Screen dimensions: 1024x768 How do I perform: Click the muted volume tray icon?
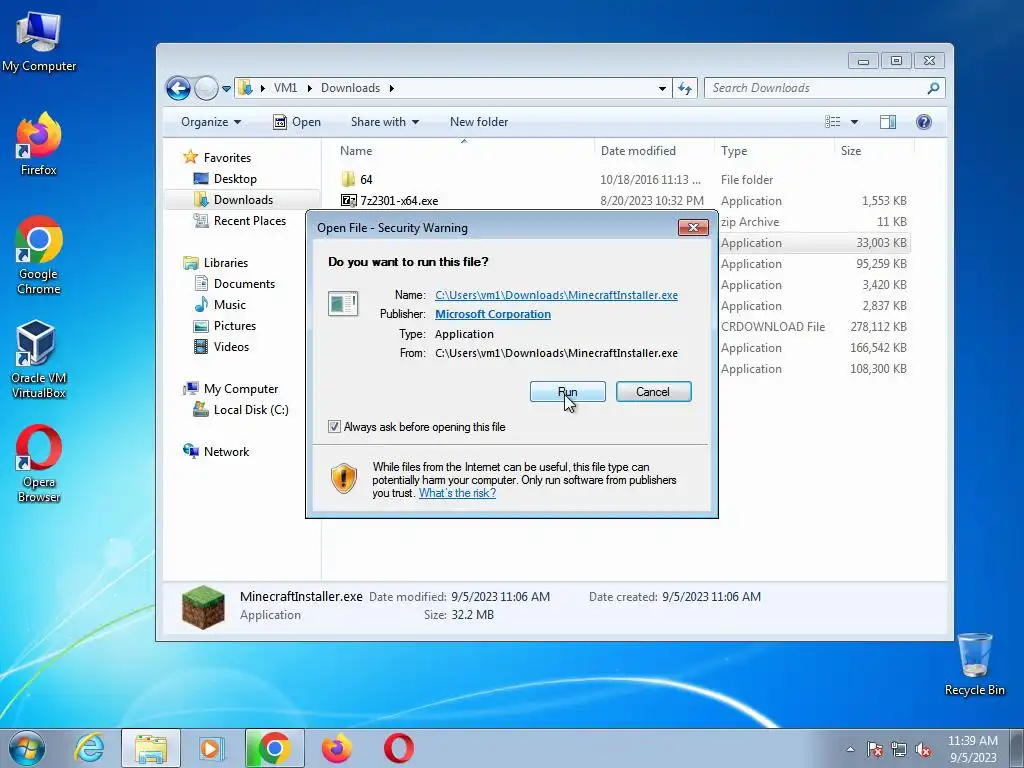coord(923,749)
